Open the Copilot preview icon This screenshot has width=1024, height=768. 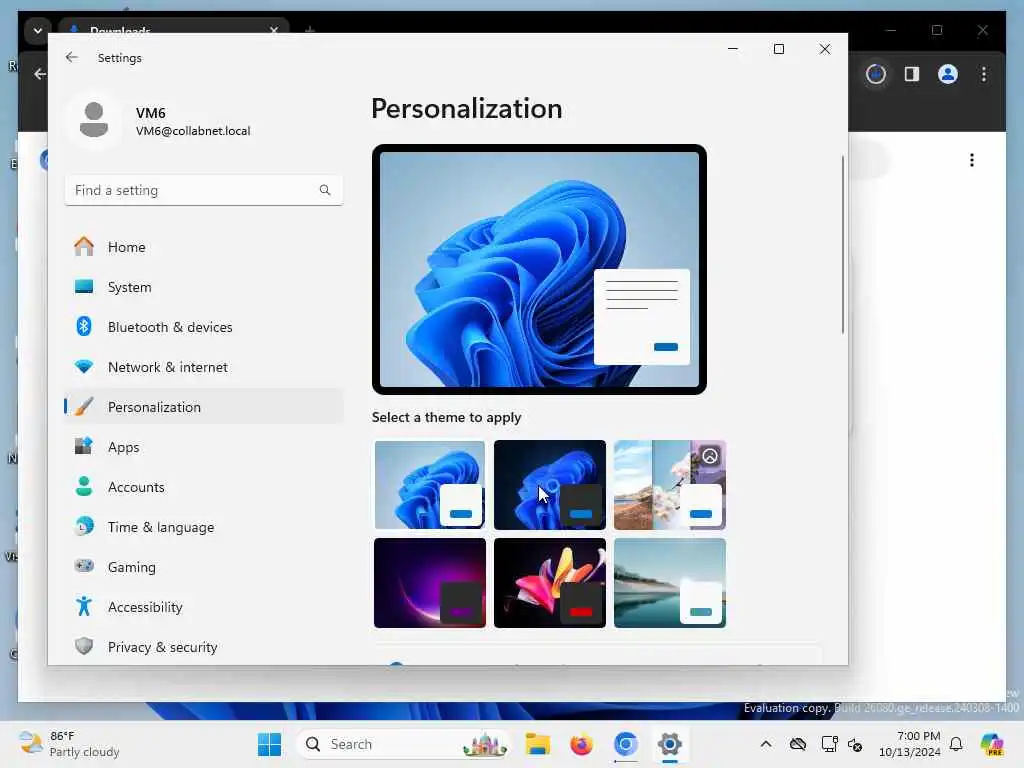pyautogui.click(x=992, y=744)
